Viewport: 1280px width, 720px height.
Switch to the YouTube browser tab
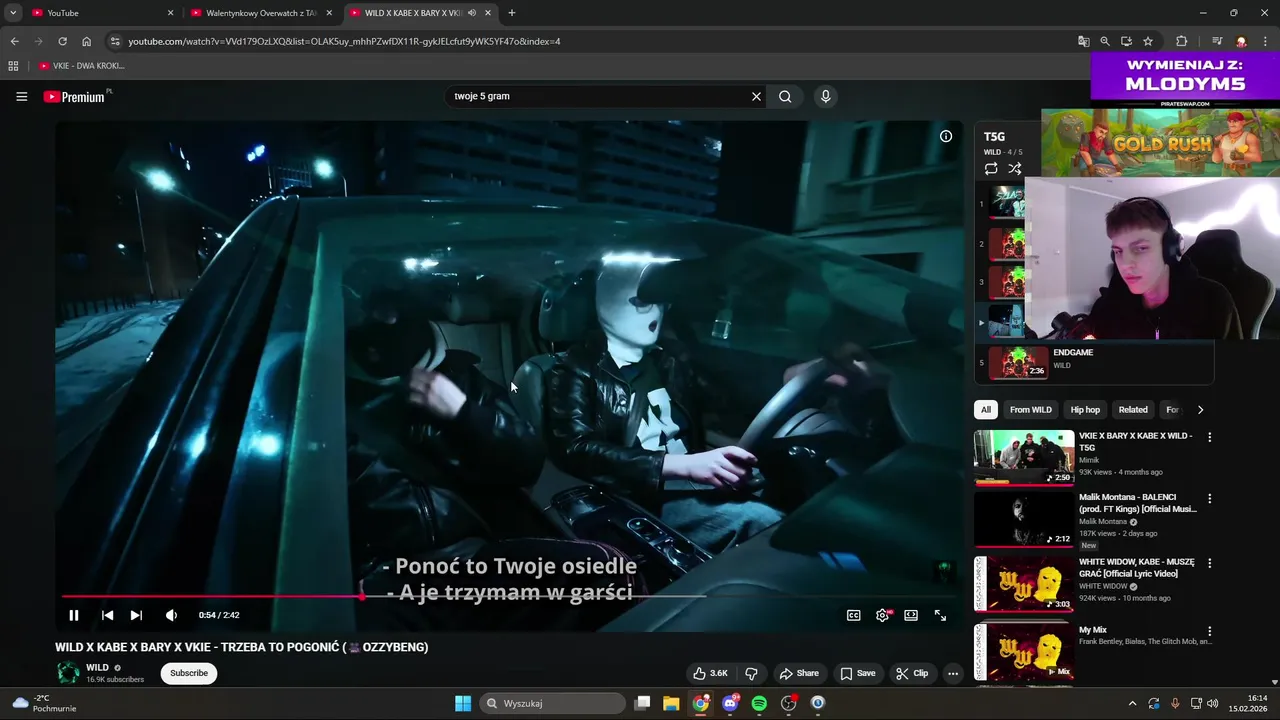[x=100, y=13]
